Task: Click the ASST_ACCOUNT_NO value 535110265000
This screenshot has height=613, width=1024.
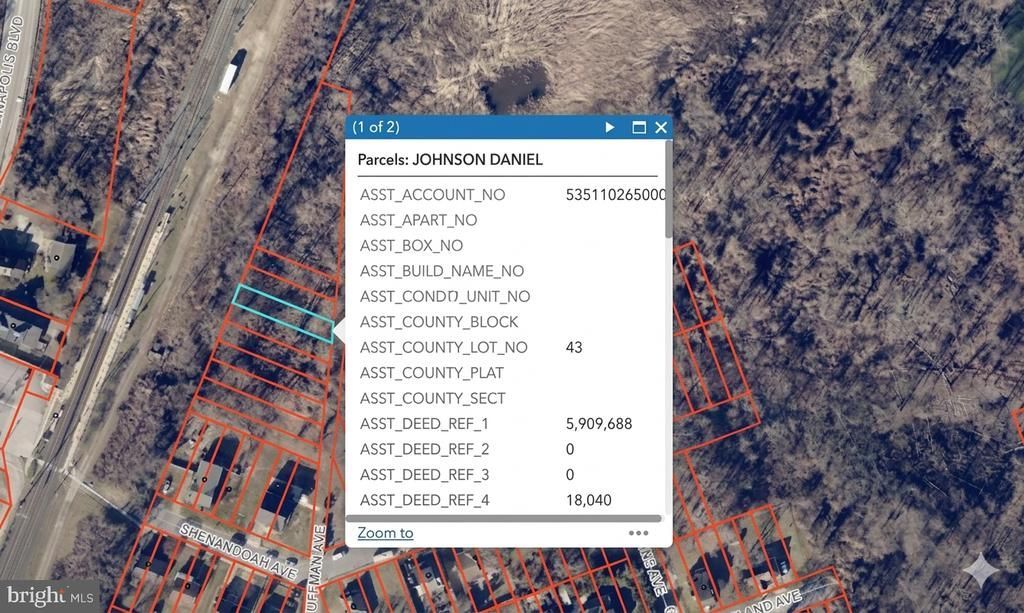Action: pos(615,195)
